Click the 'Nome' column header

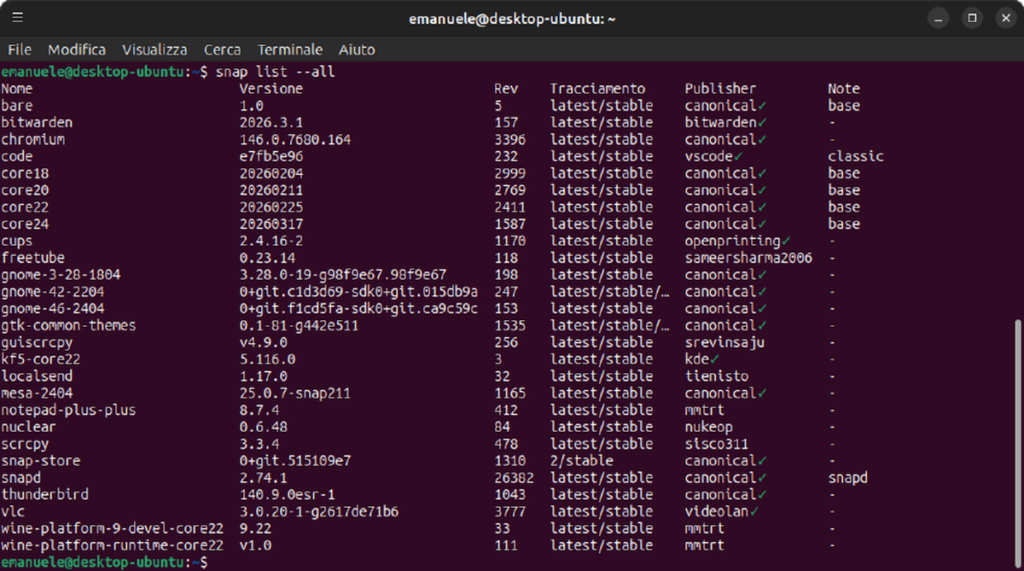click(17, 89)
